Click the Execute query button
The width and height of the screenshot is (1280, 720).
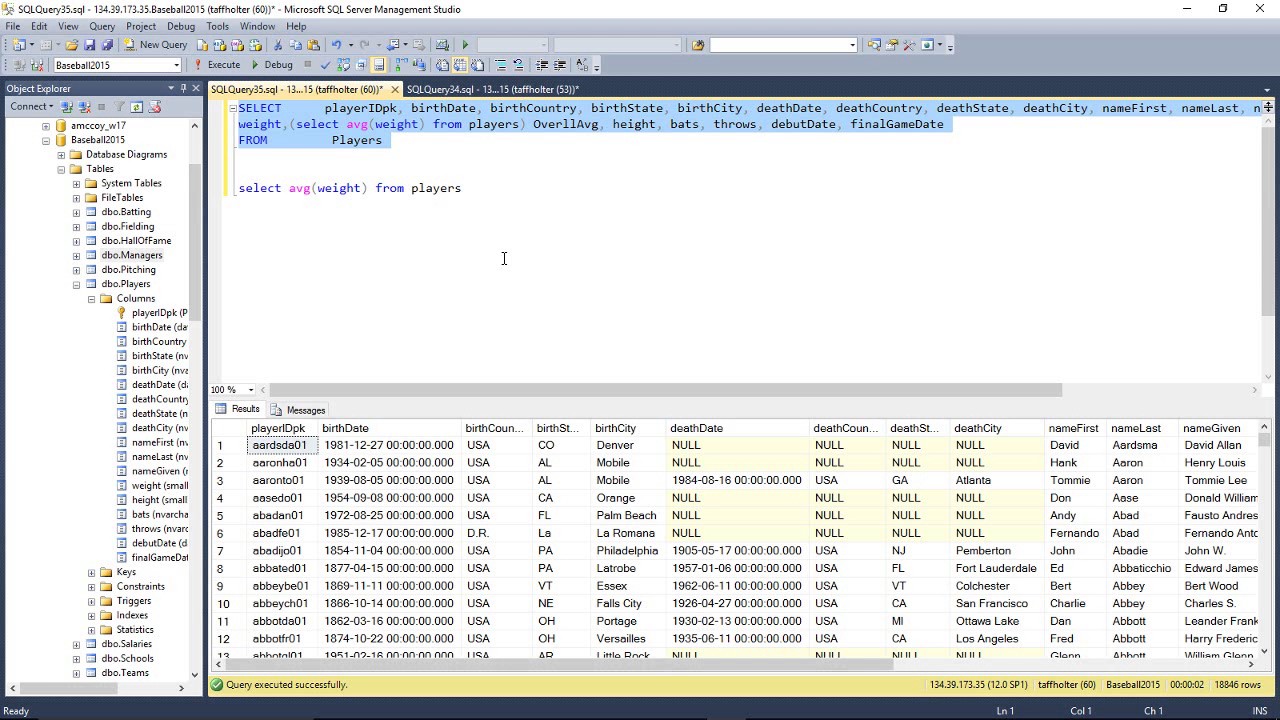click(x=217, y=65)
